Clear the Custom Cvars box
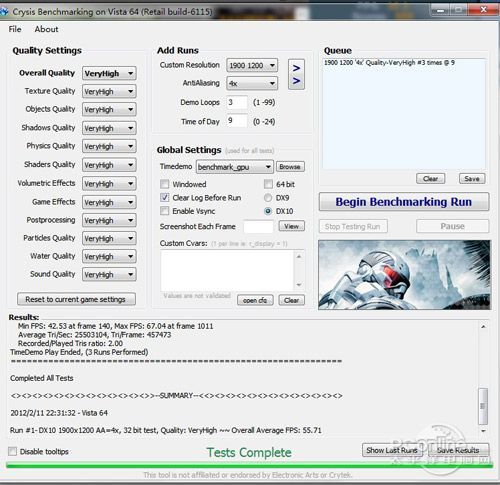The image size is (500, 485). coord(291,300)
